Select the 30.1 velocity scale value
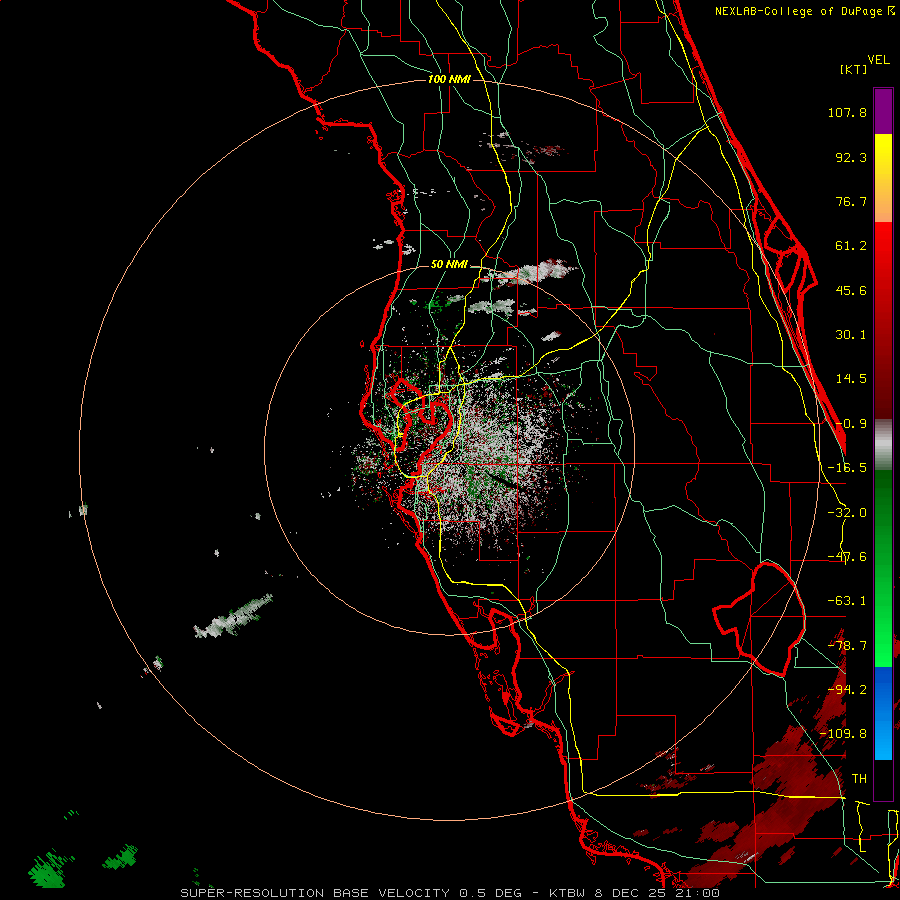 (x=851, y=335)
